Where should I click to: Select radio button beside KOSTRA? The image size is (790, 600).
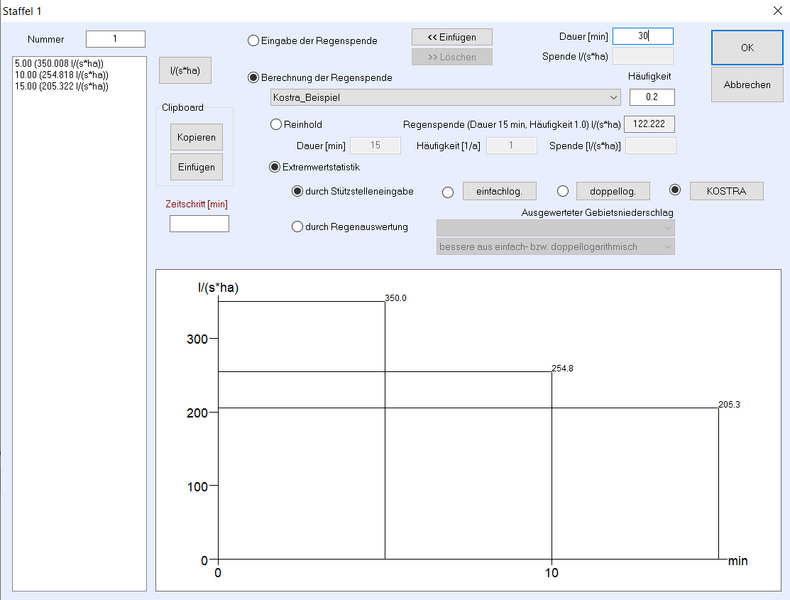(675, 189)
